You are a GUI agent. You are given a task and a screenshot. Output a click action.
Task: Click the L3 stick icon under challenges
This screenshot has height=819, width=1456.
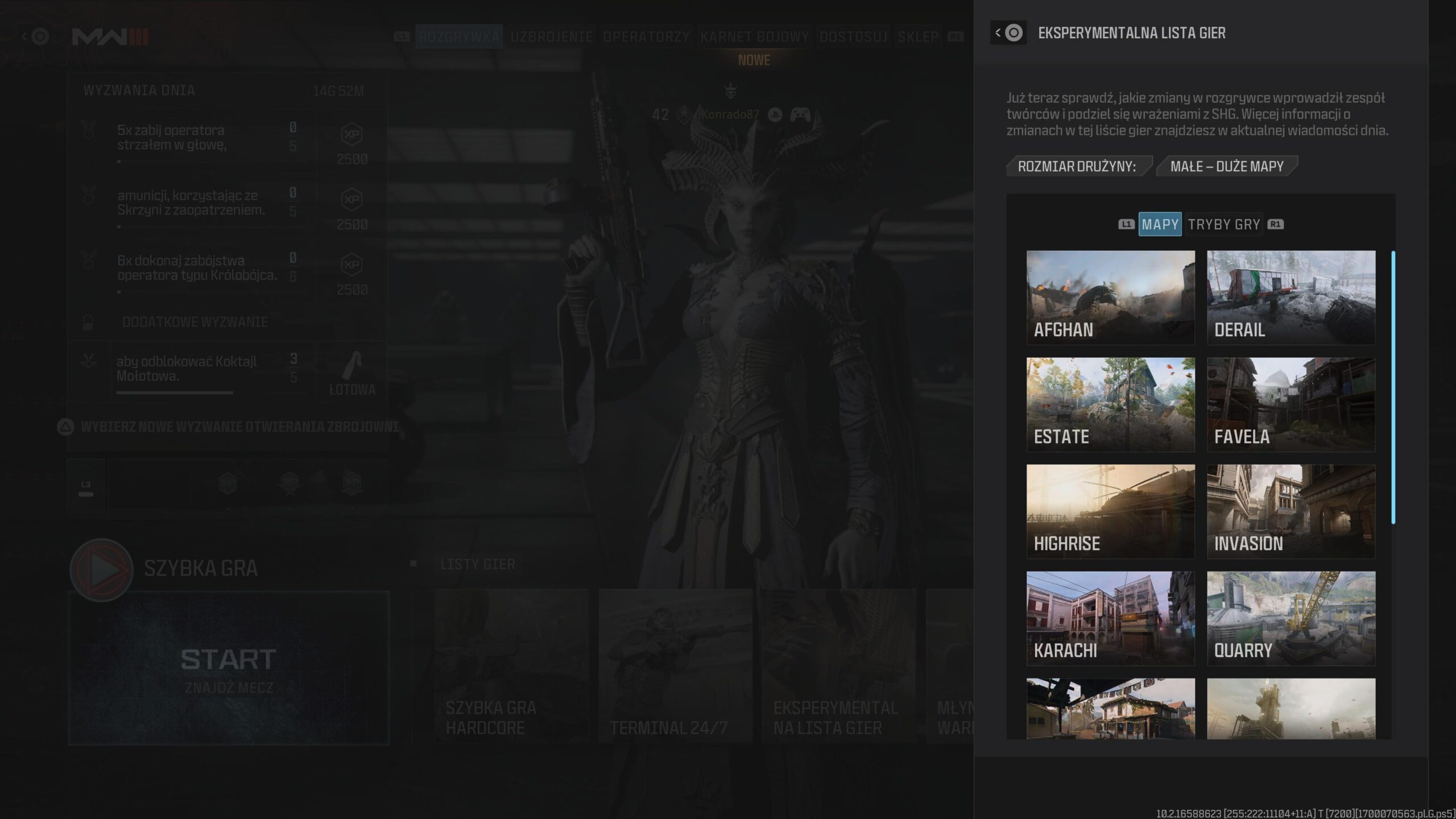pyautogui.click(x=86, y=488)
